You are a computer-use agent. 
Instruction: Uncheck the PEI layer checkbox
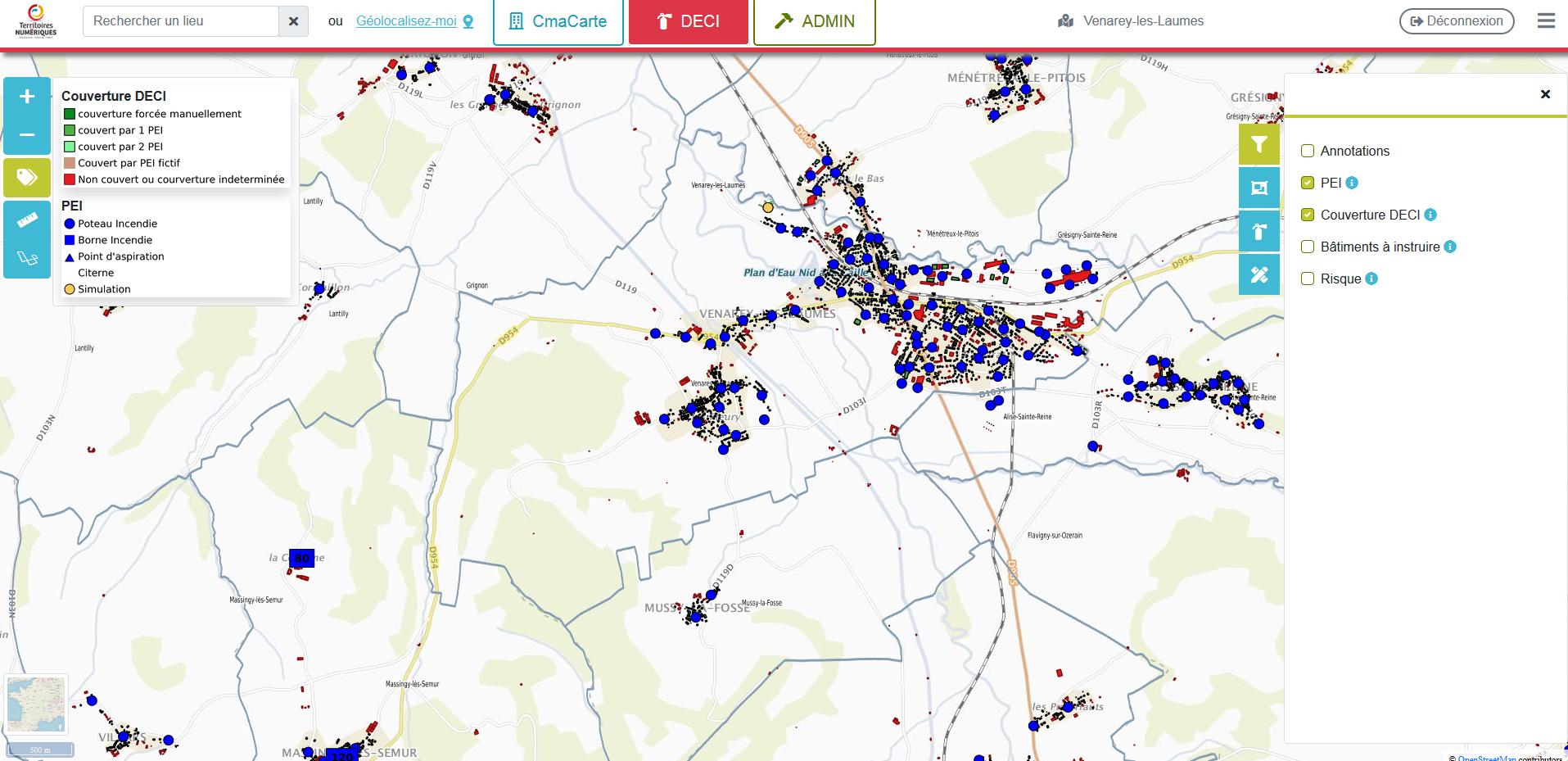(1308, 183)
